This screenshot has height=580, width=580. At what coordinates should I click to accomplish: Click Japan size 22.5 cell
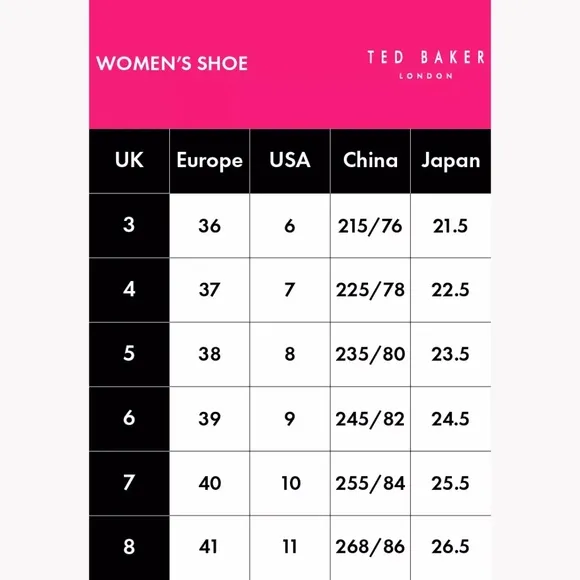point(451,290)
